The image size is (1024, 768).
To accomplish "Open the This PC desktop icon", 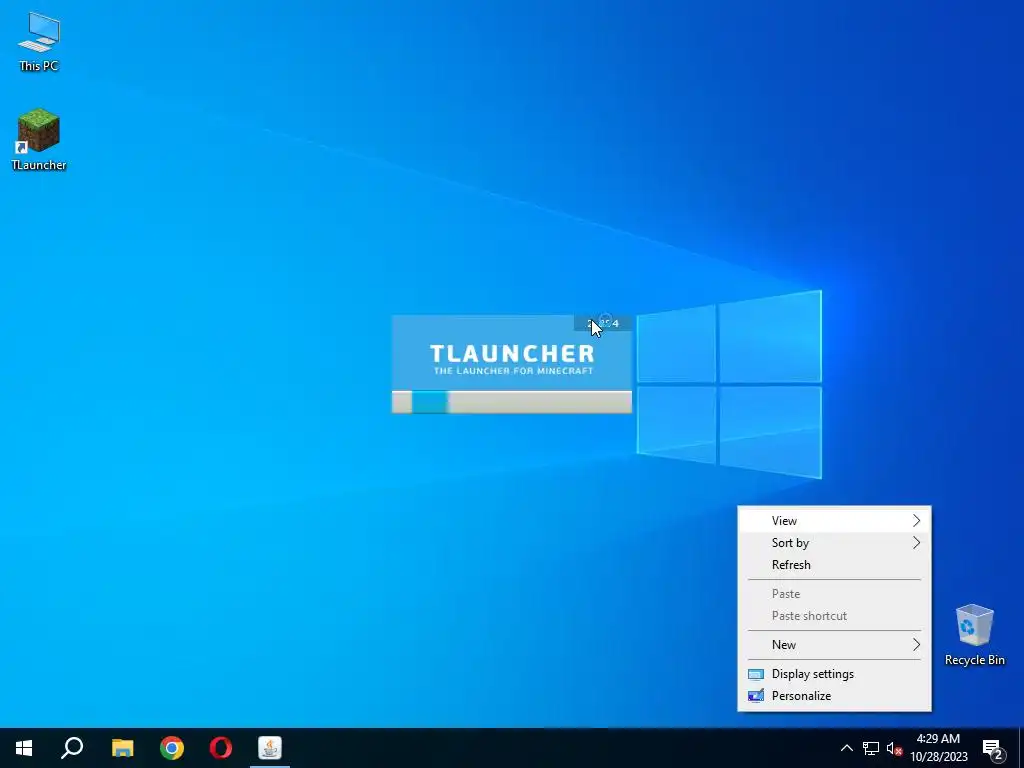I will [x=39, y=42].
